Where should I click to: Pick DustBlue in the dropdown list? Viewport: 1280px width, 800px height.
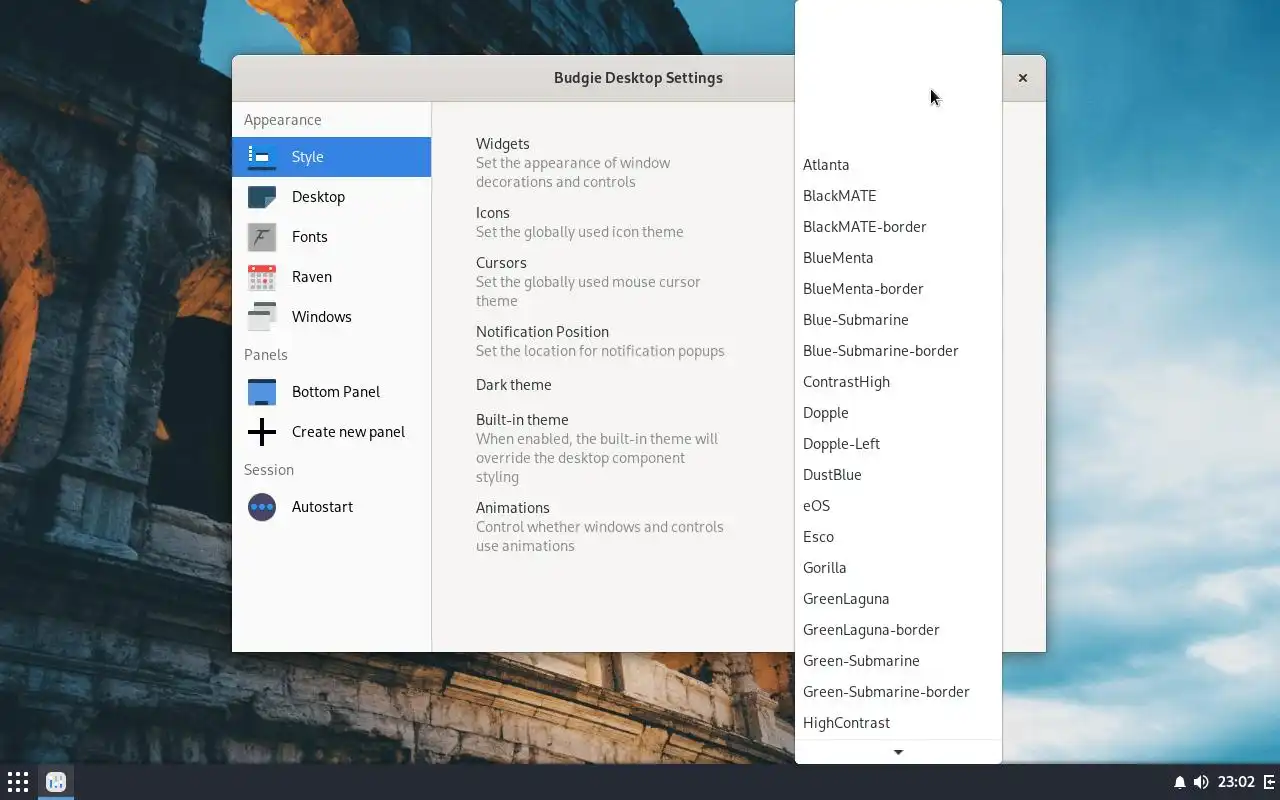tap(898, 475)
